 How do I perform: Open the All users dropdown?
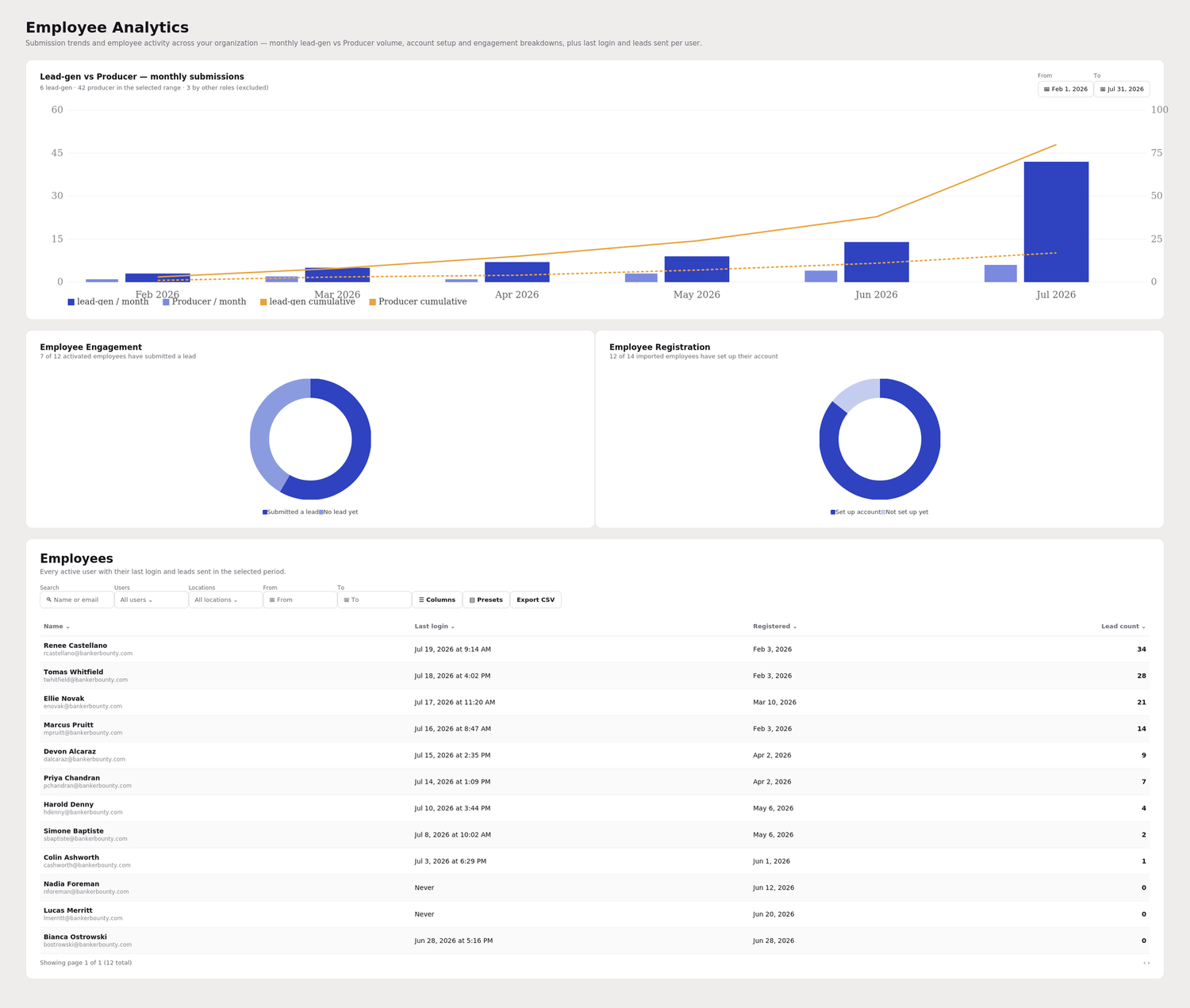click(x=152, y=600)
